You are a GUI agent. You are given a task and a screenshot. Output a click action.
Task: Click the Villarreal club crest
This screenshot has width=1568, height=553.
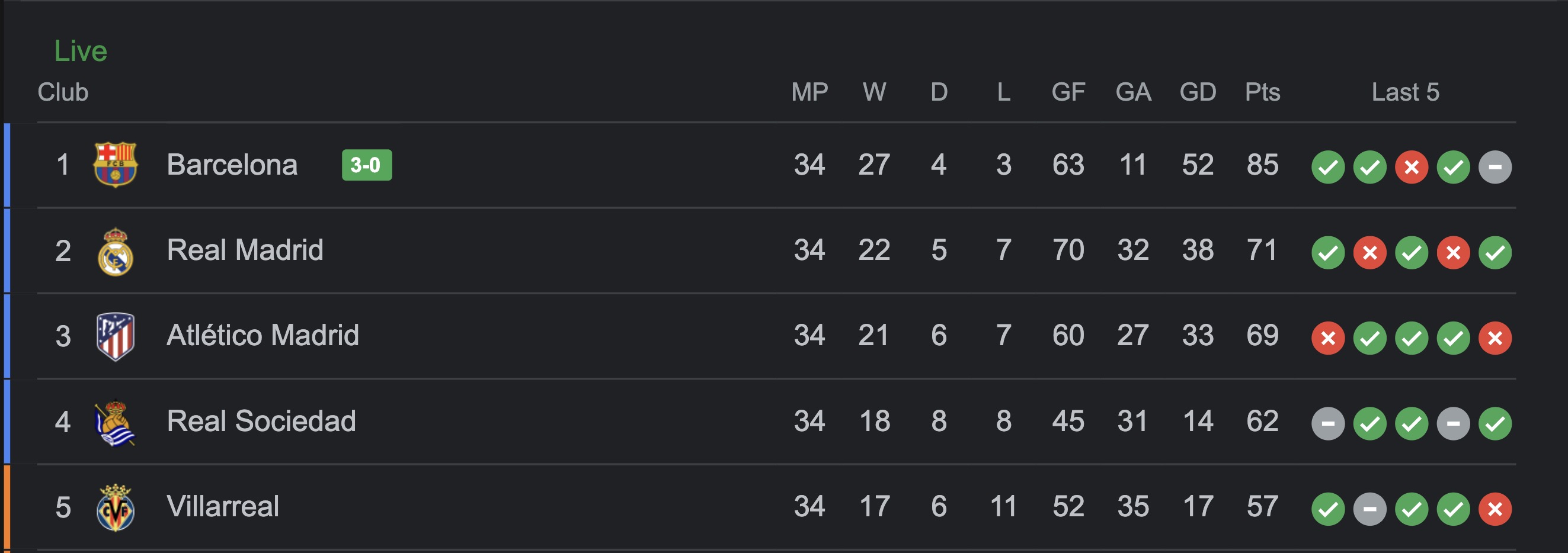115,508
